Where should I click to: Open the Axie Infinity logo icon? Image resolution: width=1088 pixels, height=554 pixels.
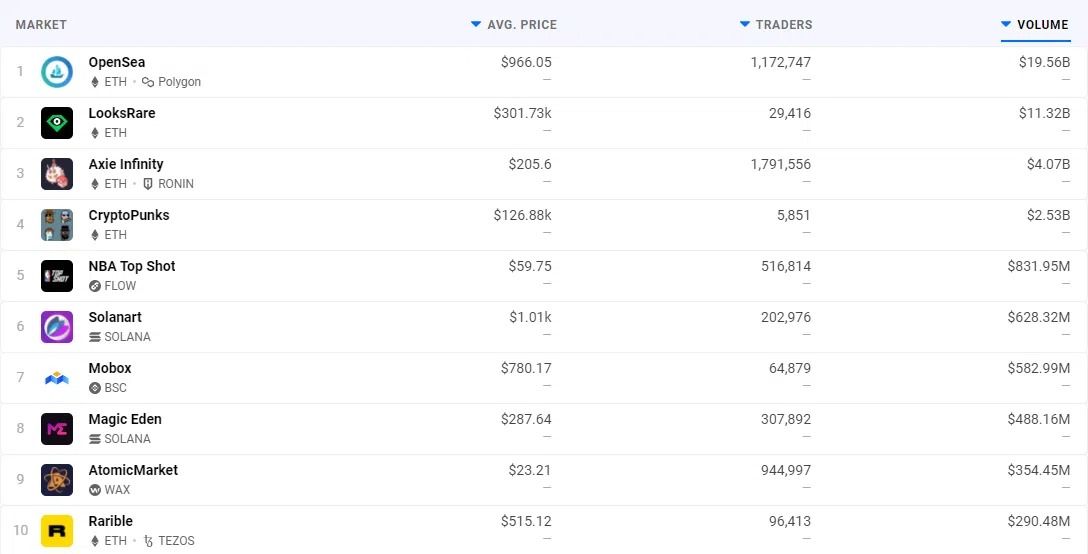(x=57, y=174)
